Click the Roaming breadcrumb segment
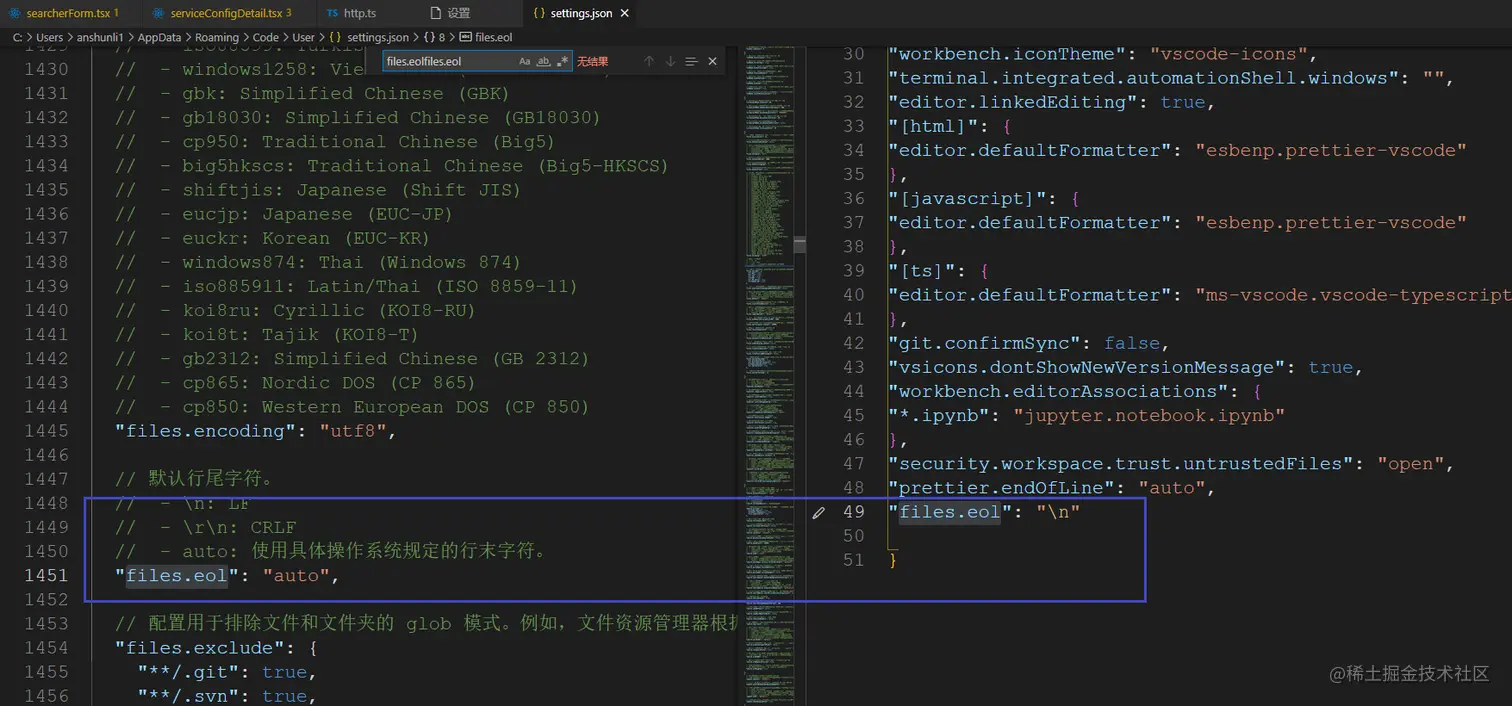This screenshot has height=706, width=1512. [x=217, y=37]
